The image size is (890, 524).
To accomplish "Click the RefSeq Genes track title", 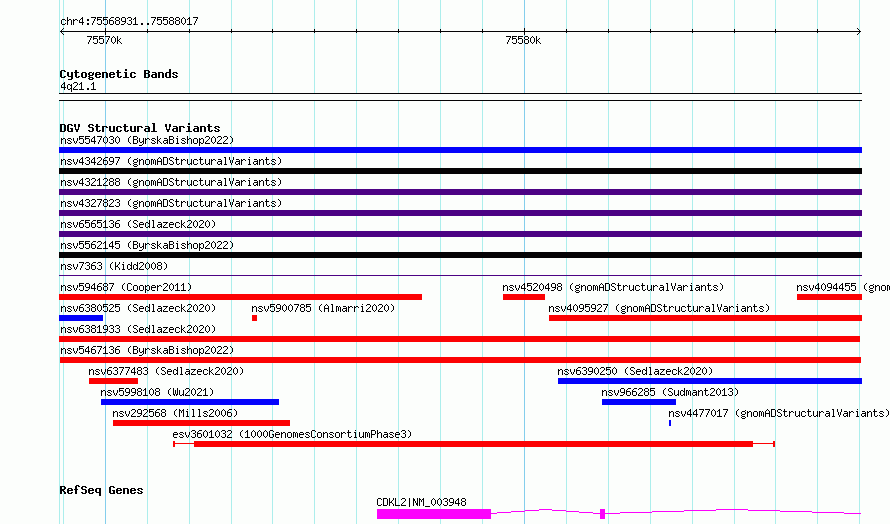I will point(101,490).
